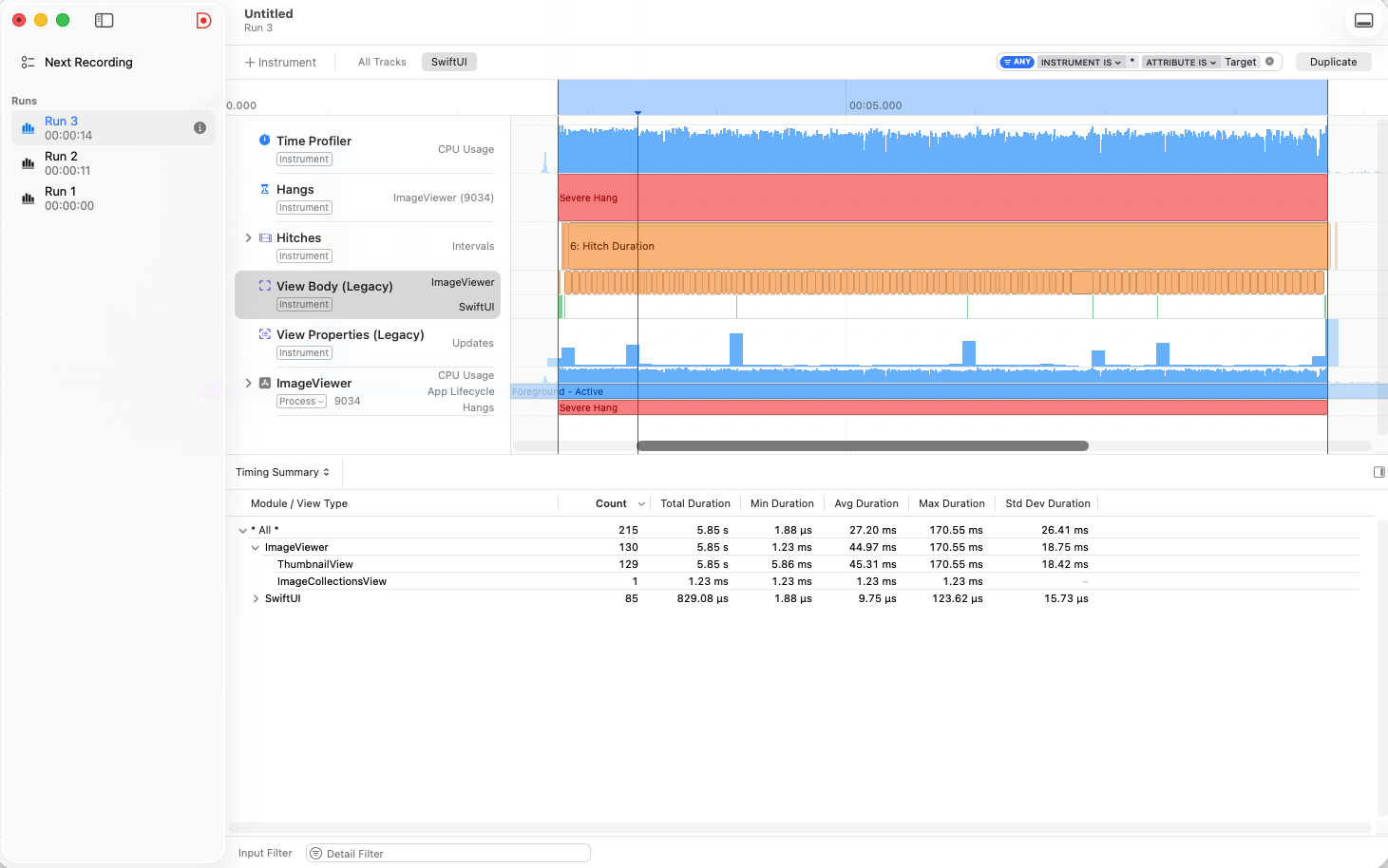
Task: Toggle the bottom detail pane button
Action: (x=1363, y=20)
